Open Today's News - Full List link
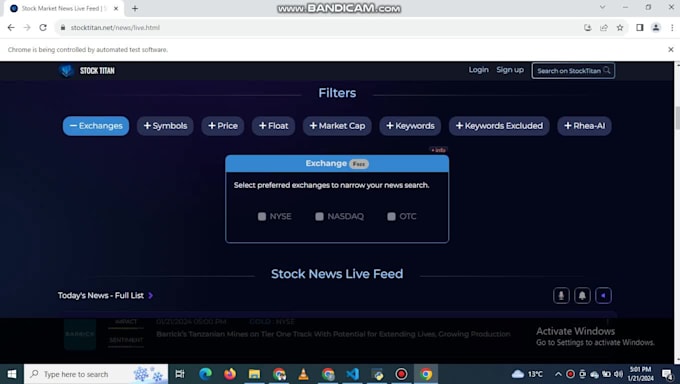The image size is (680, 384). [105, 295]
